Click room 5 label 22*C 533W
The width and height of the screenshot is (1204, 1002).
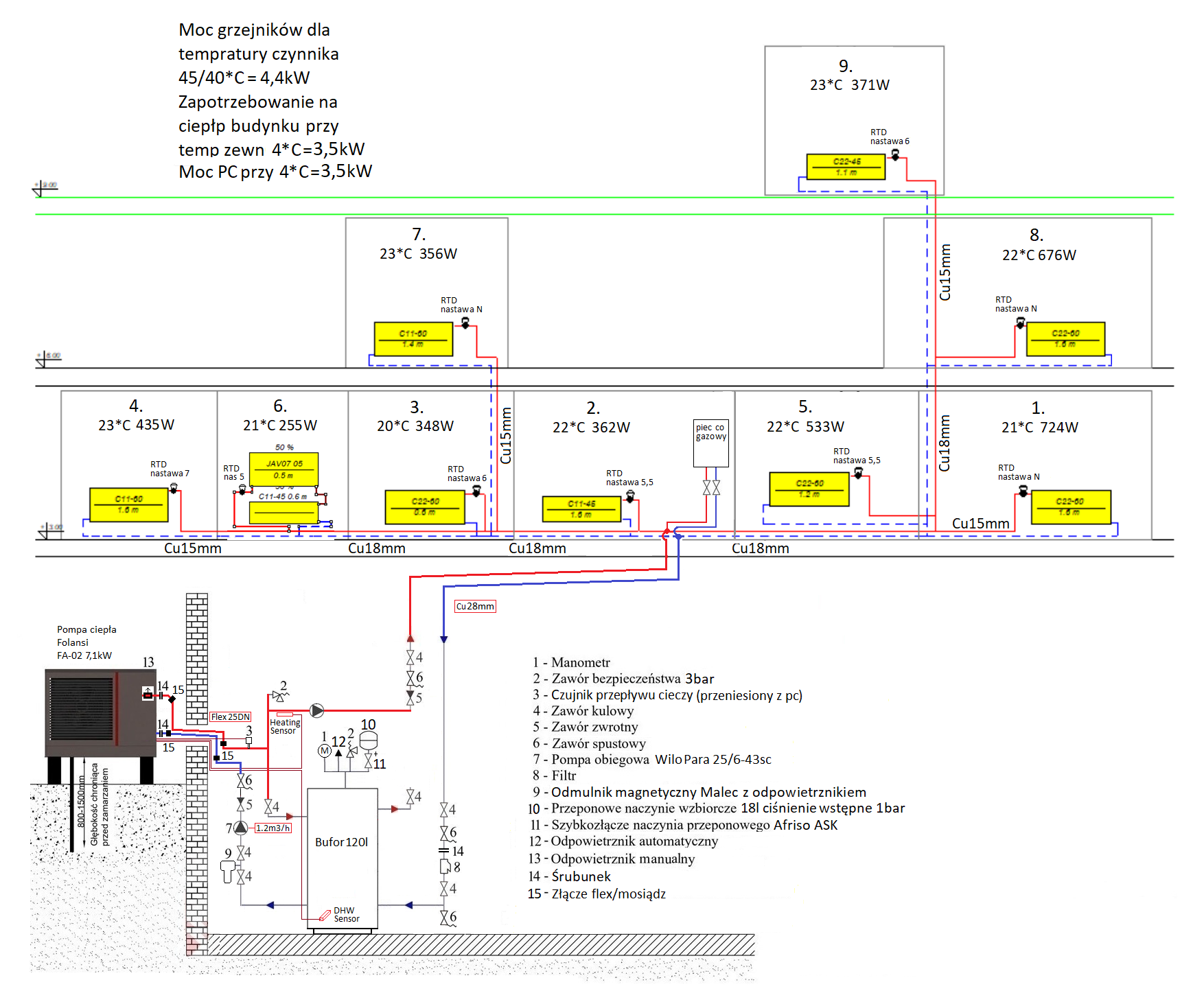click(x=805, y=426)
